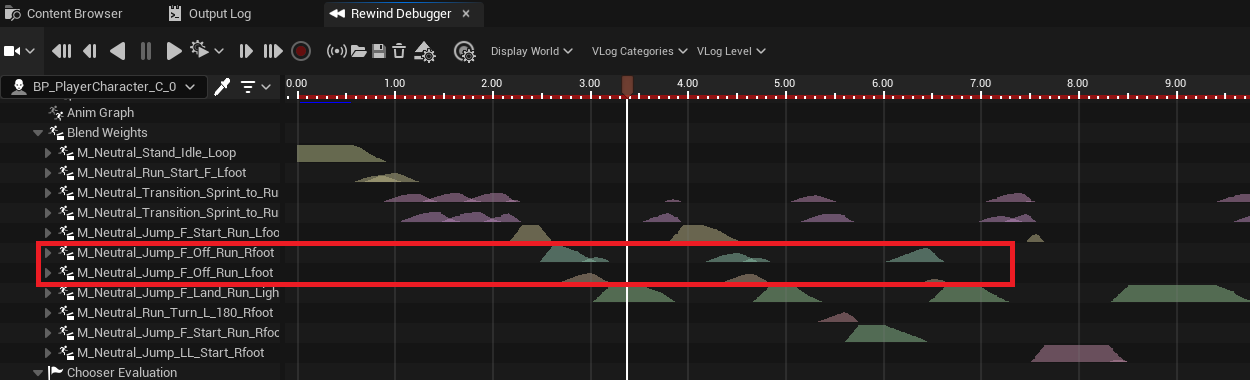Viewport: 1250px width, 380px height.
Task: Open the track filter options dropdown
Action: click(x=255, y=87)
